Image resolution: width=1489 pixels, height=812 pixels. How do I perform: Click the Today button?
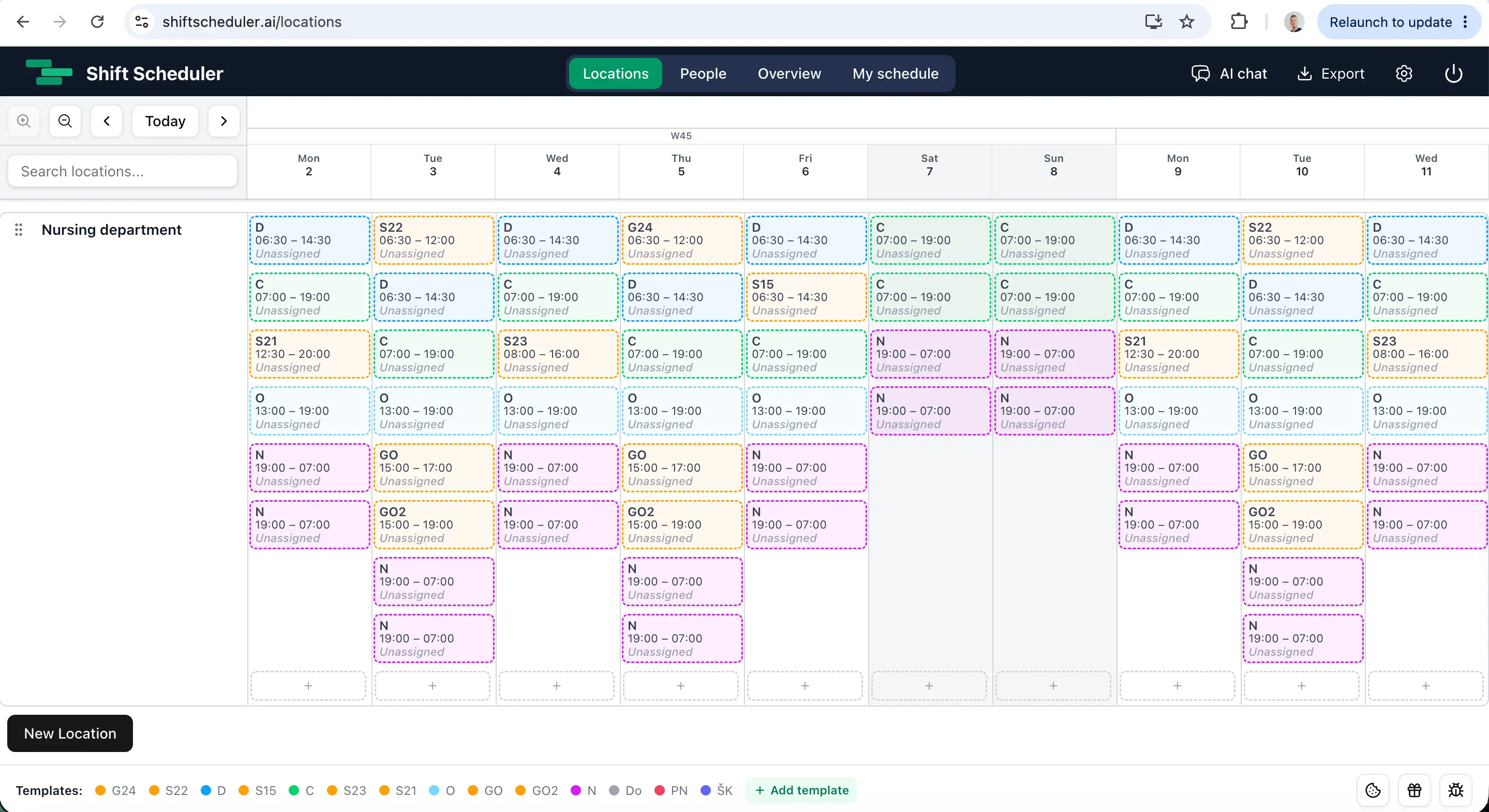pyautogui.click(x=166, y=121)
